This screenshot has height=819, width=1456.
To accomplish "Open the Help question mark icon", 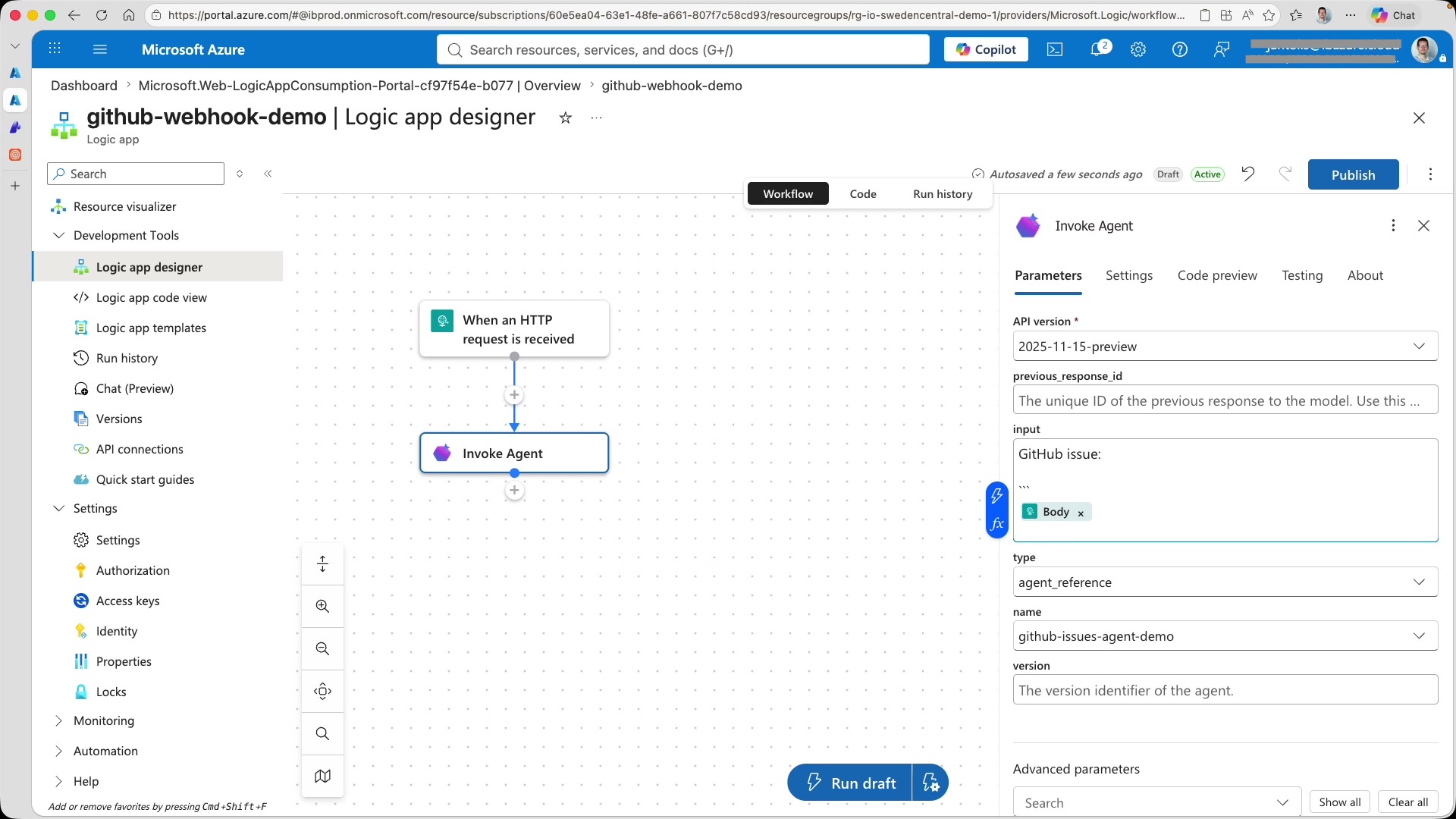I will (x=1180, y=49).
